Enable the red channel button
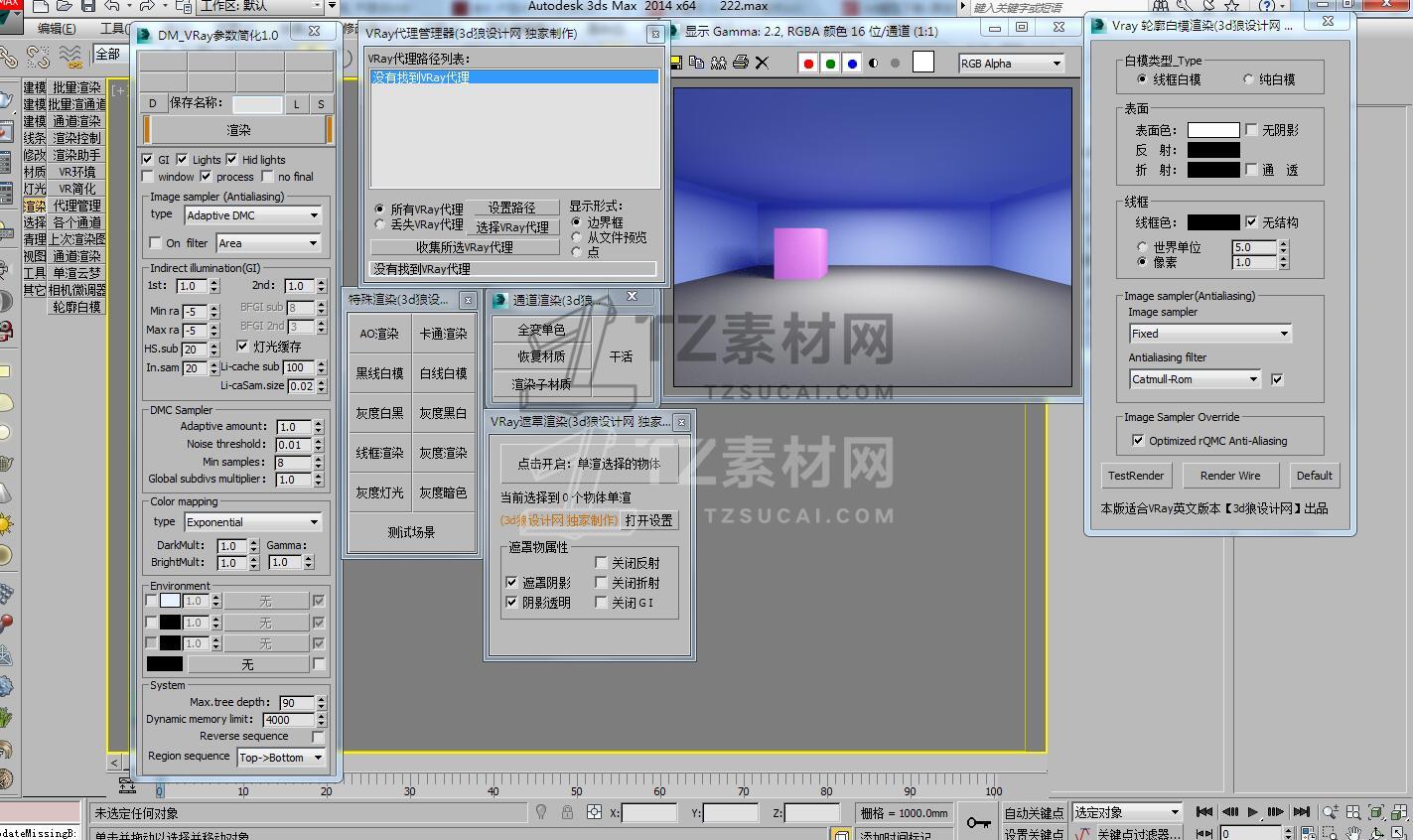Viewport: 1413px width, 840px height. [x=808, y=64]
